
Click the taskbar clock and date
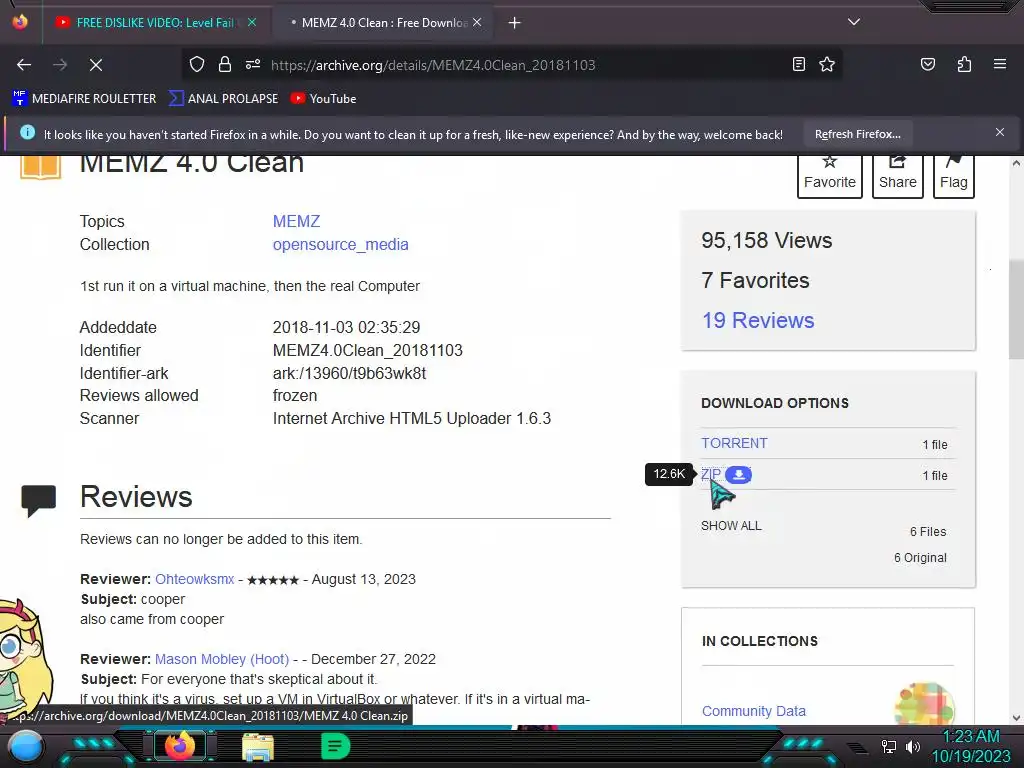(971, 746)
